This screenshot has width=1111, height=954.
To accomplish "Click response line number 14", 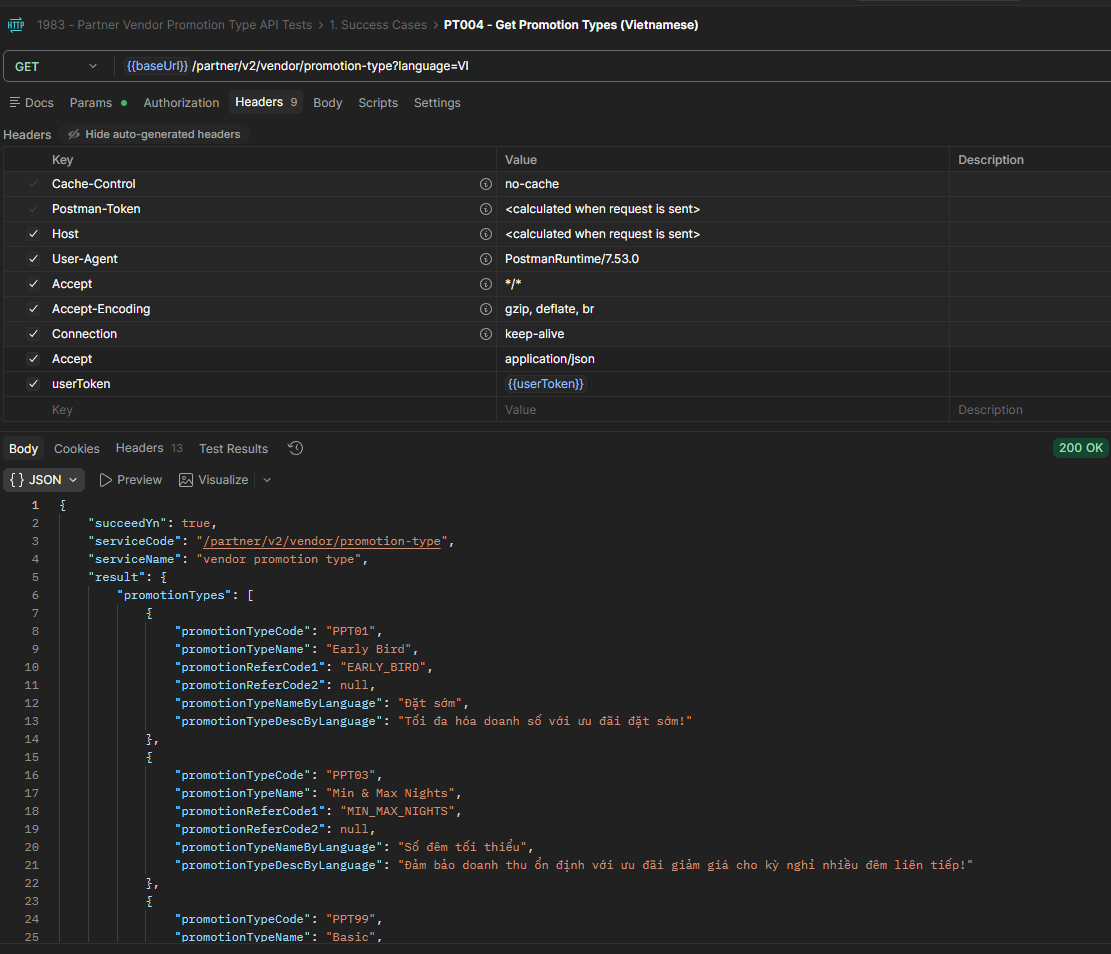I will tap(32, 739).
